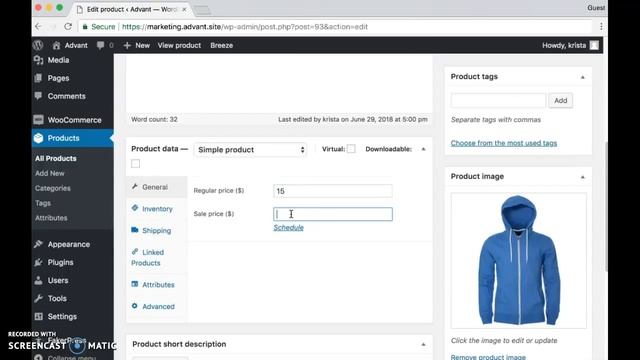The image size is (640, 360).
Task: Open the Advanced product data tab
Action: (157, 306)
